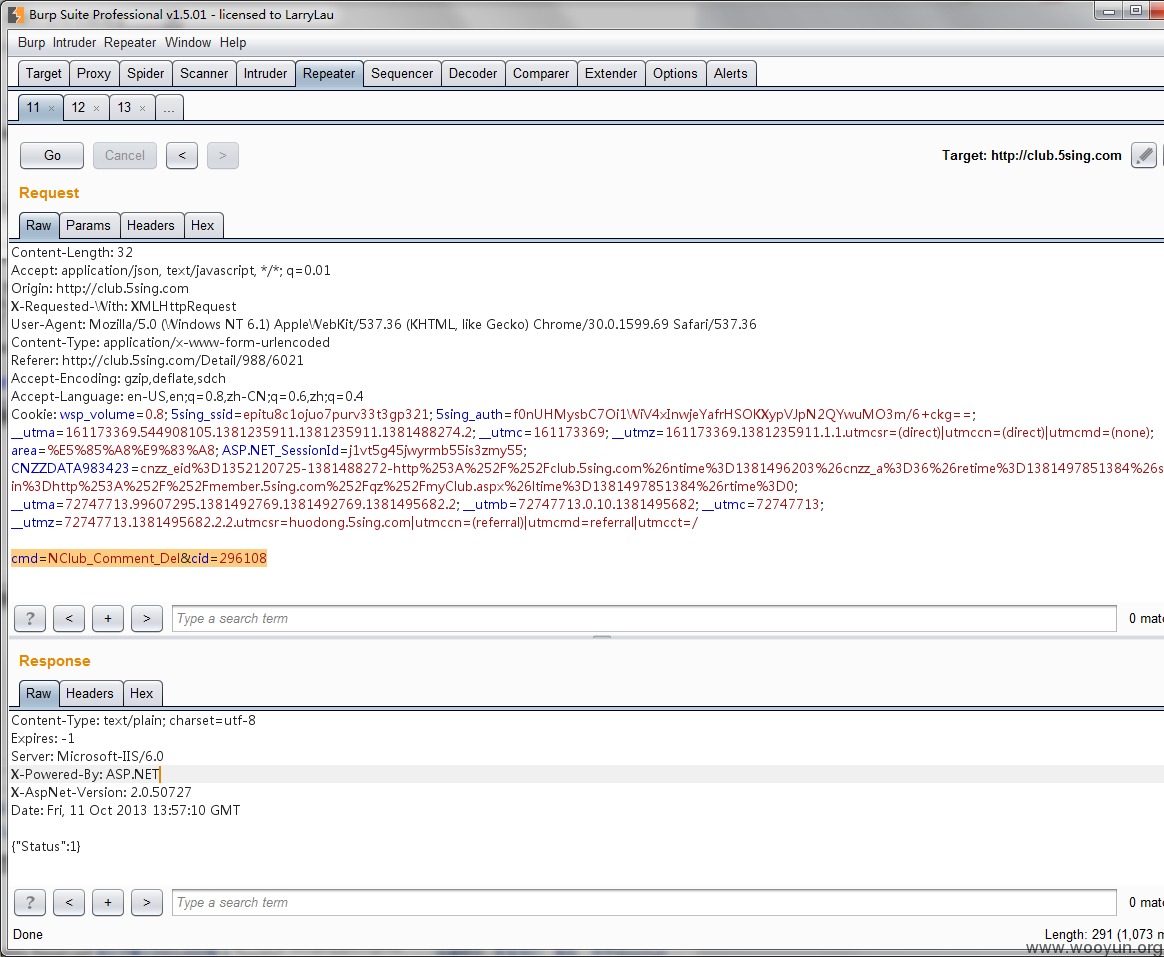This screenshot has height=957, width=1164.
Task: Select Repeater request tab 13
Action: [x=124, y=108]
